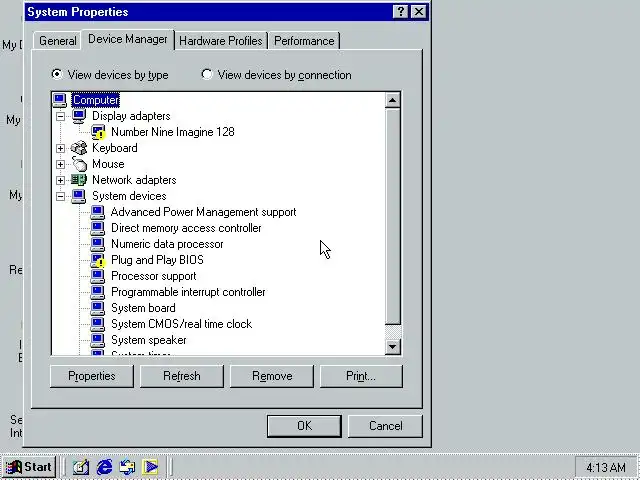Click the Network adapters card icon
Screen dimensions: 640x480
[79, 180]
